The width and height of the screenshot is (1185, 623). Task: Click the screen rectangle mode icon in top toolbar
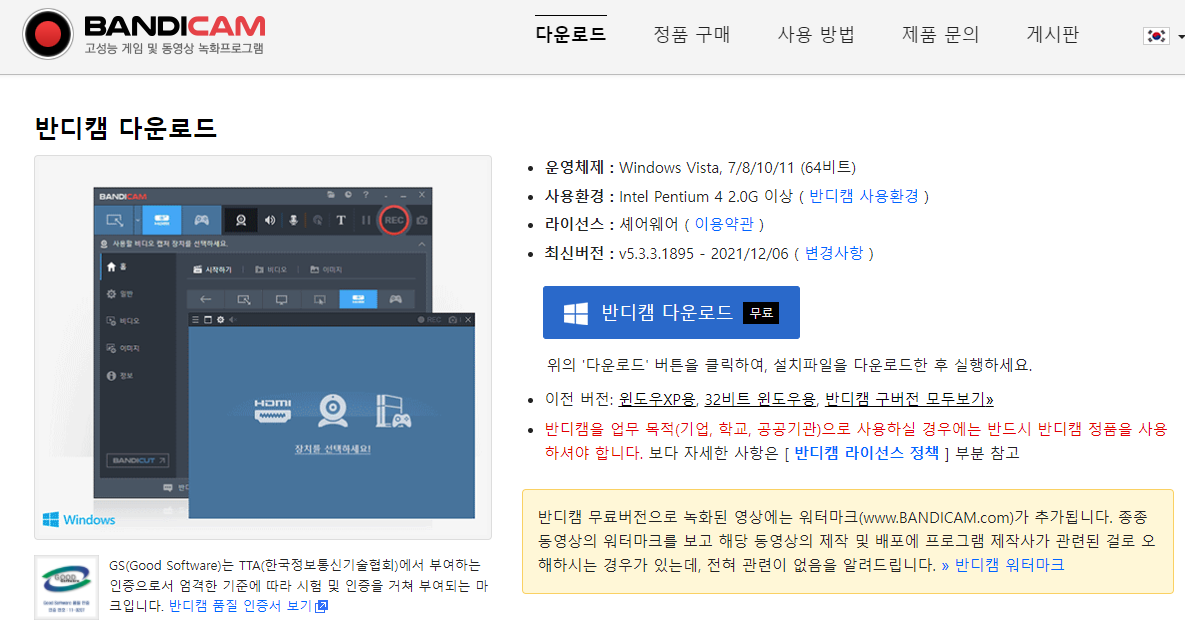coord(115,220)
